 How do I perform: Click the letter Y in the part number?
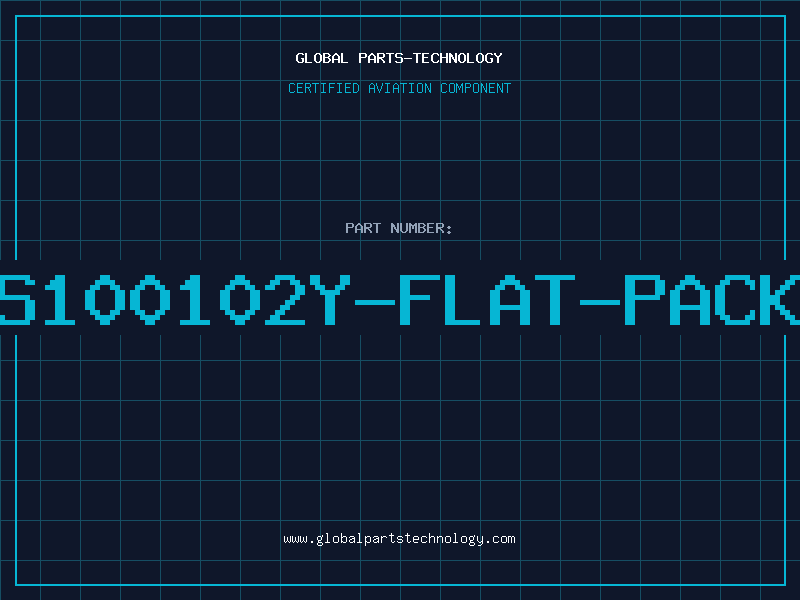pyautogui.click(x=330, y=299)
